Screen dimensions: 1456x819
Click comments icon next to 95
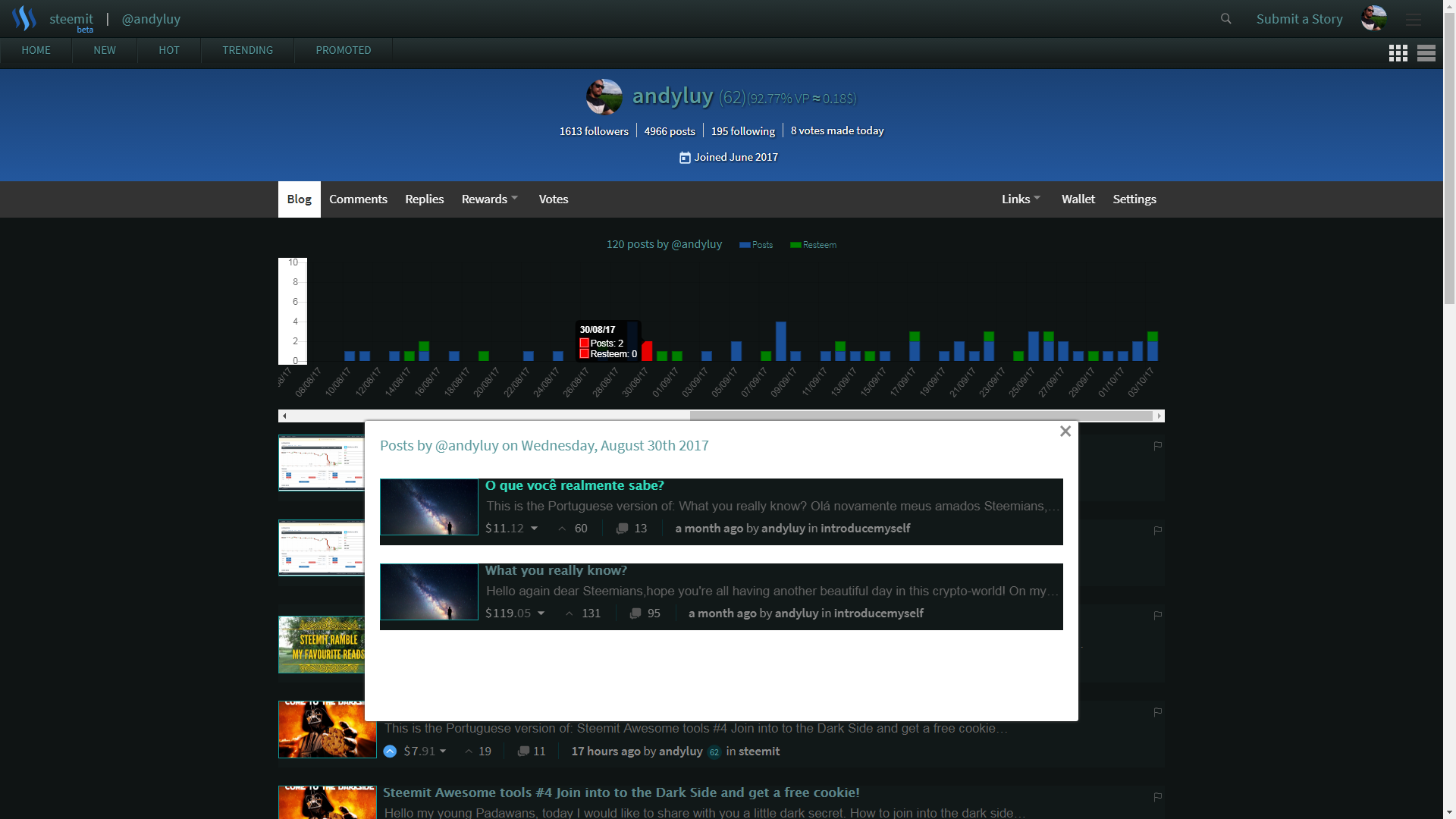click(x=635, y=613)
